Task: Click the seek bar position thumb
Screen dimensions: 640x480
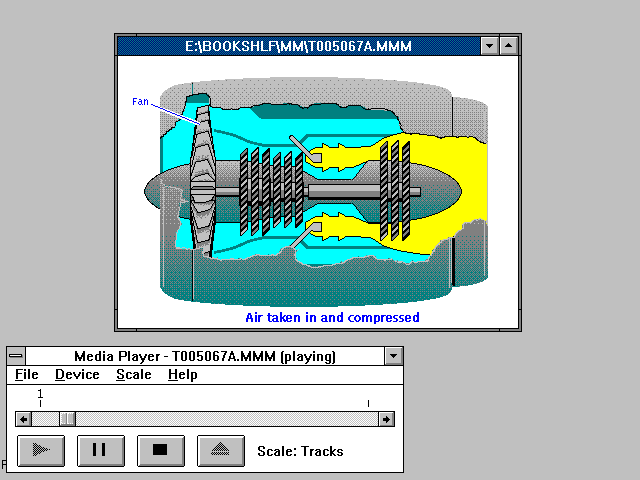Action: [x=67, y=419]
